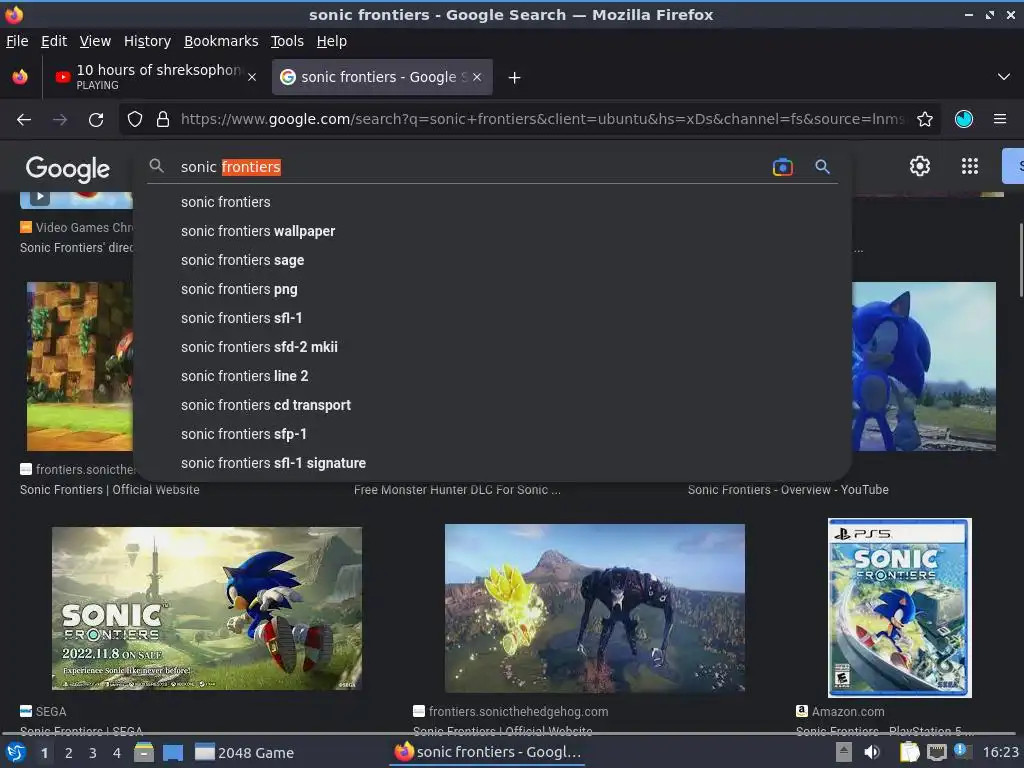Choose suggestion 'sonic frontiers sfl-1 signature'
The width and height of the screenshot is (1024, 768).
tap(492, 463)
